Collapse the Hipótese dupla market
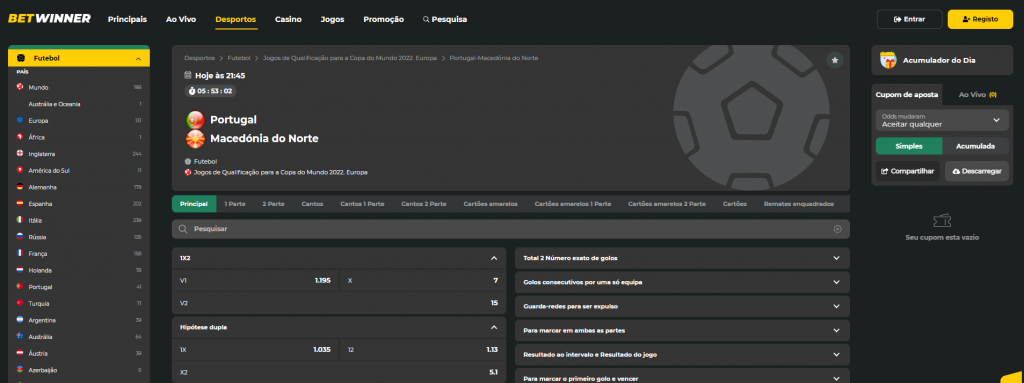Viewport: 1024px width, 383px height. point(494,327)
